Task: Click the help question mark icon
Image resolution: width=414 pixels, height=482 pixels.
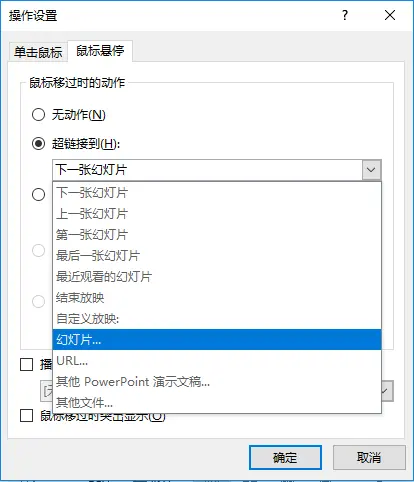Action: (345, 15)
